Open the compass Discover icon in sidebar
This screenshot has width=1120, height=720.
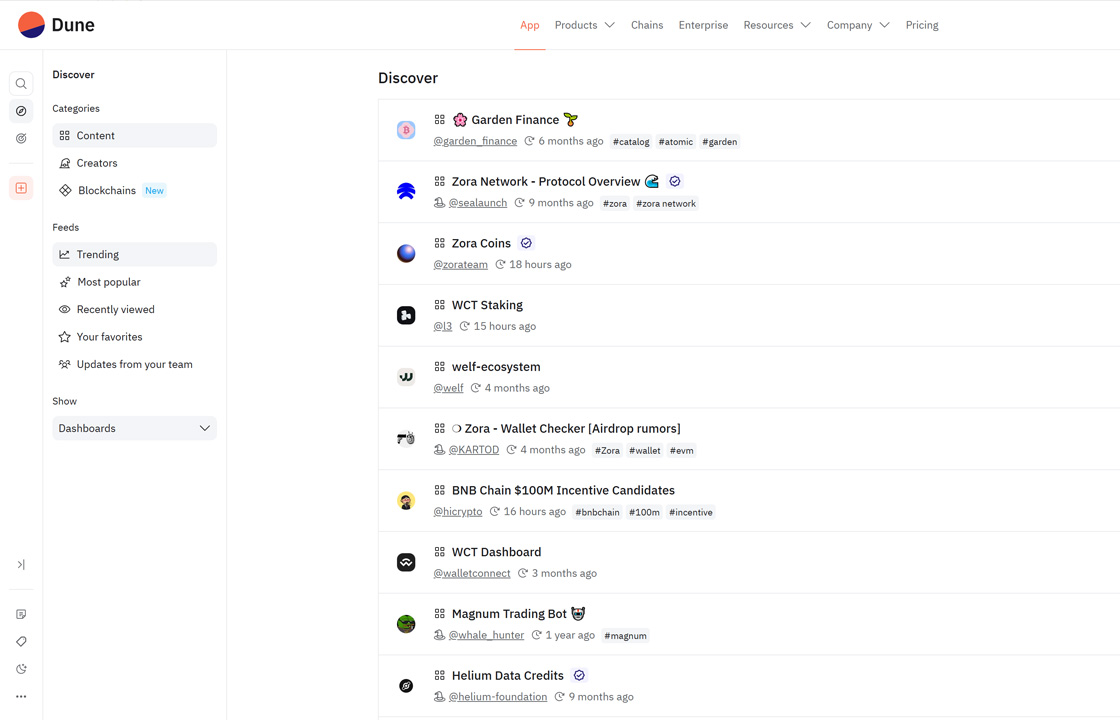coord(21,111)
